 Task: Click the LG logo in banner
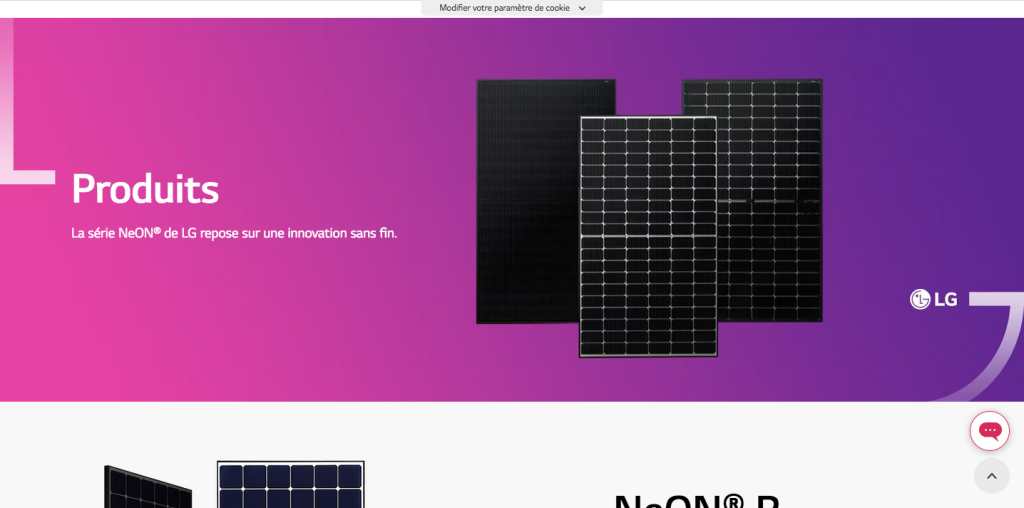point(934,299)
